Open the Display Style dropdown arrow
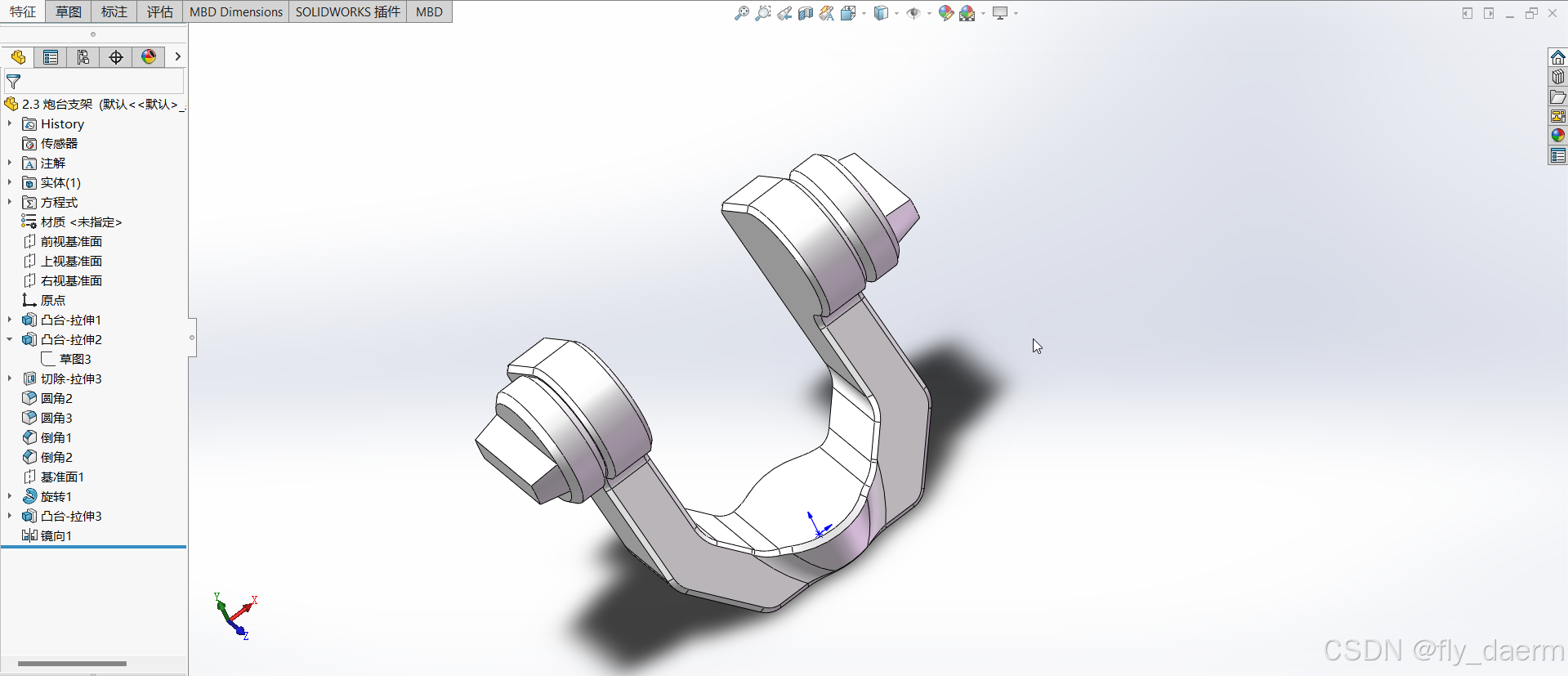The image size is (1568, 676). tap(896, 13)
